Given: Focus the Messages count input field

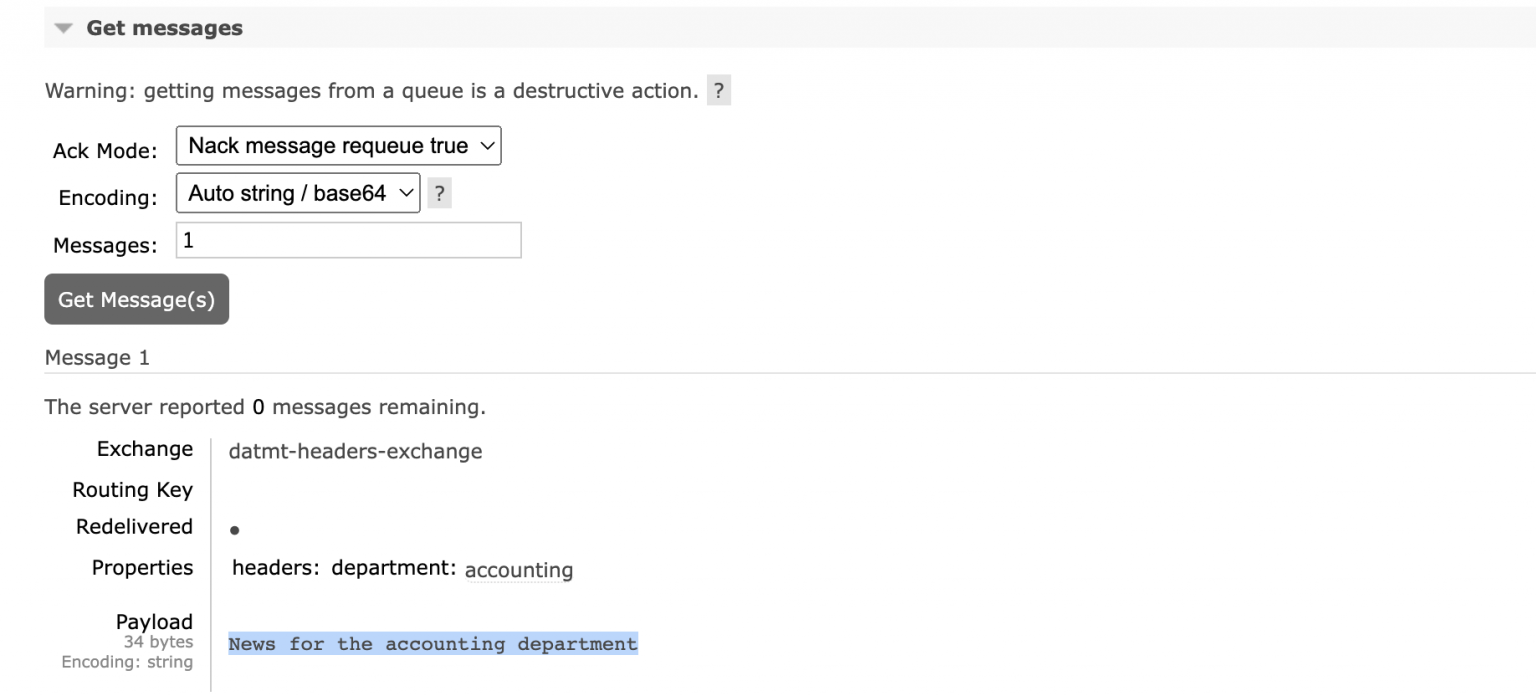Looking at the screenshot, I should tap(348, 240).
